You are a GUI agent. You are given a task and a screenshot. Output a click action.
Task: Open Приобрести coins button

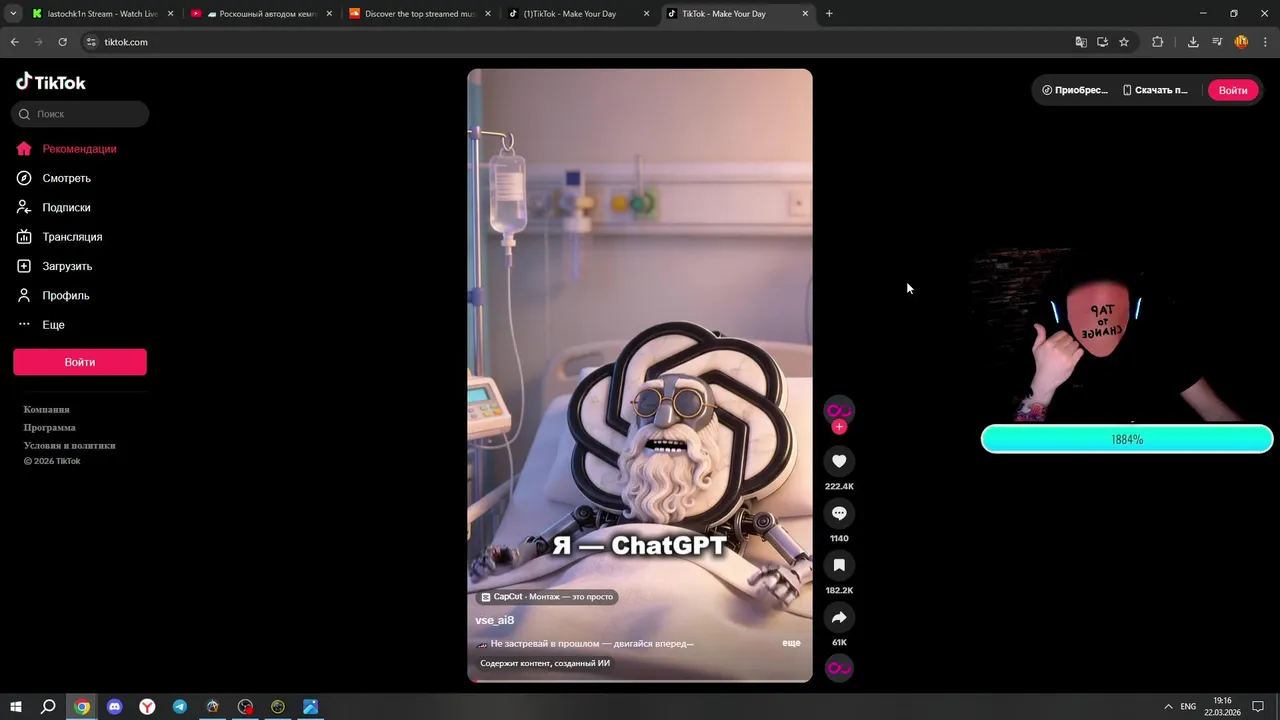(1075, 90)
